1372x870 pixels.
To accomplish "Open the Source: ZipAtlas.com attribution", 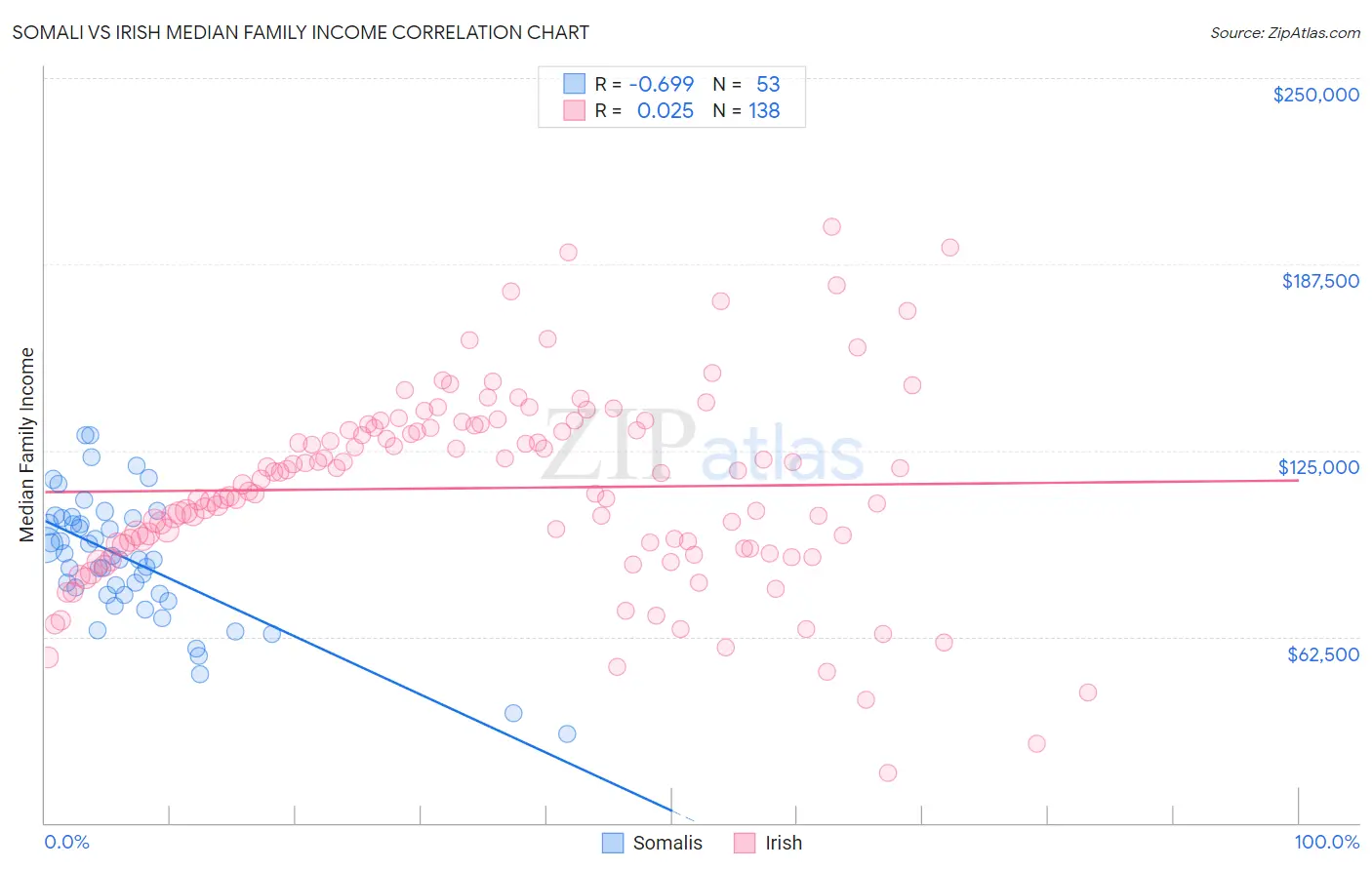I will tap(1284, 32).
